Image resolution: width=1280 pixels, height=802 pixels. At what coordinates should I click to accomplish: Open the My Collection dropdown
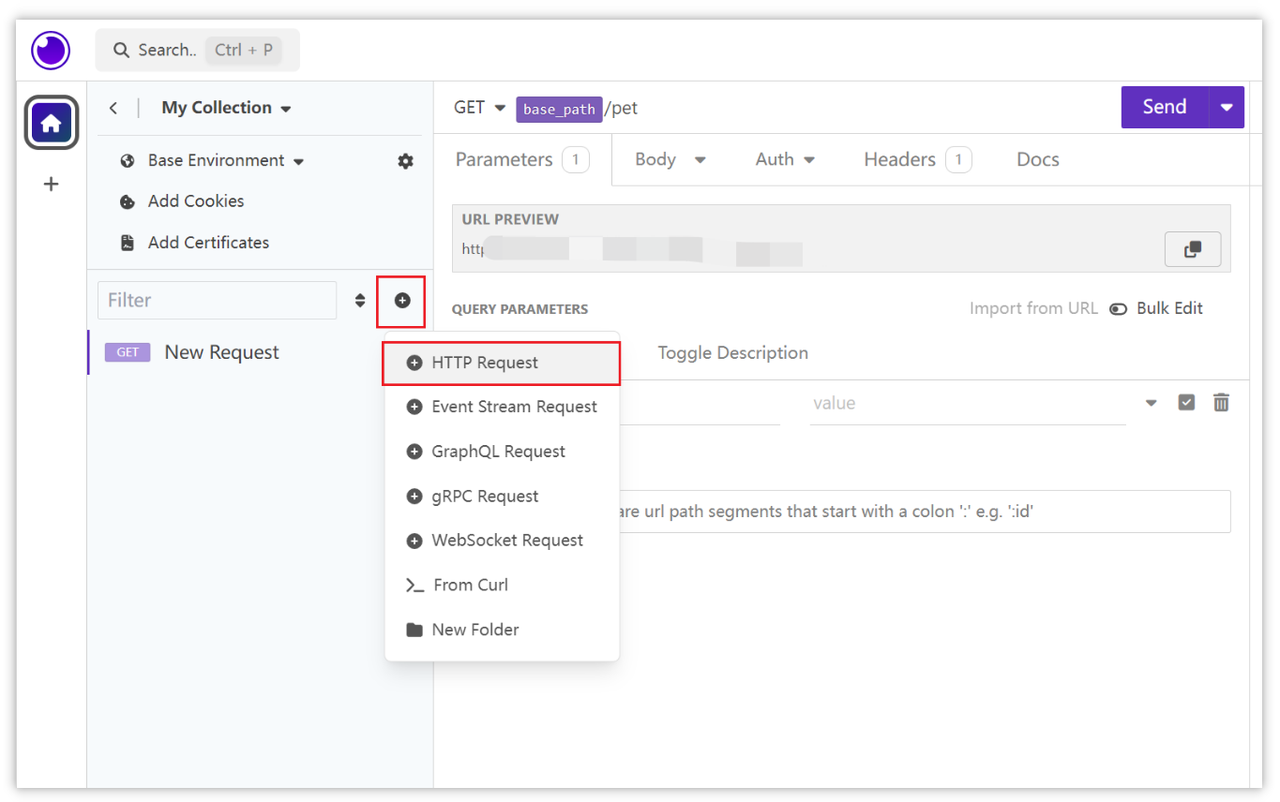coord(226,108)
